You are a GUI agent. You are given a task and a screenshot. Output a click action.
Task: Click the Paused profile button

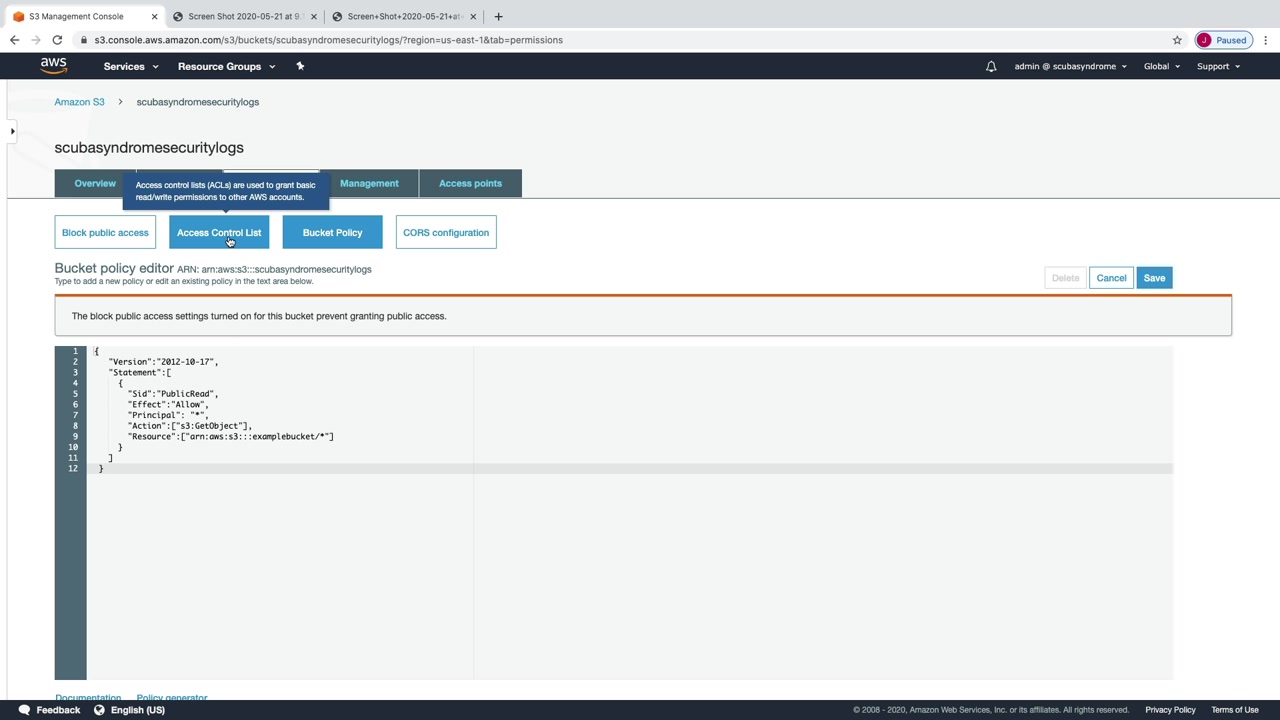coord(1223,40)
